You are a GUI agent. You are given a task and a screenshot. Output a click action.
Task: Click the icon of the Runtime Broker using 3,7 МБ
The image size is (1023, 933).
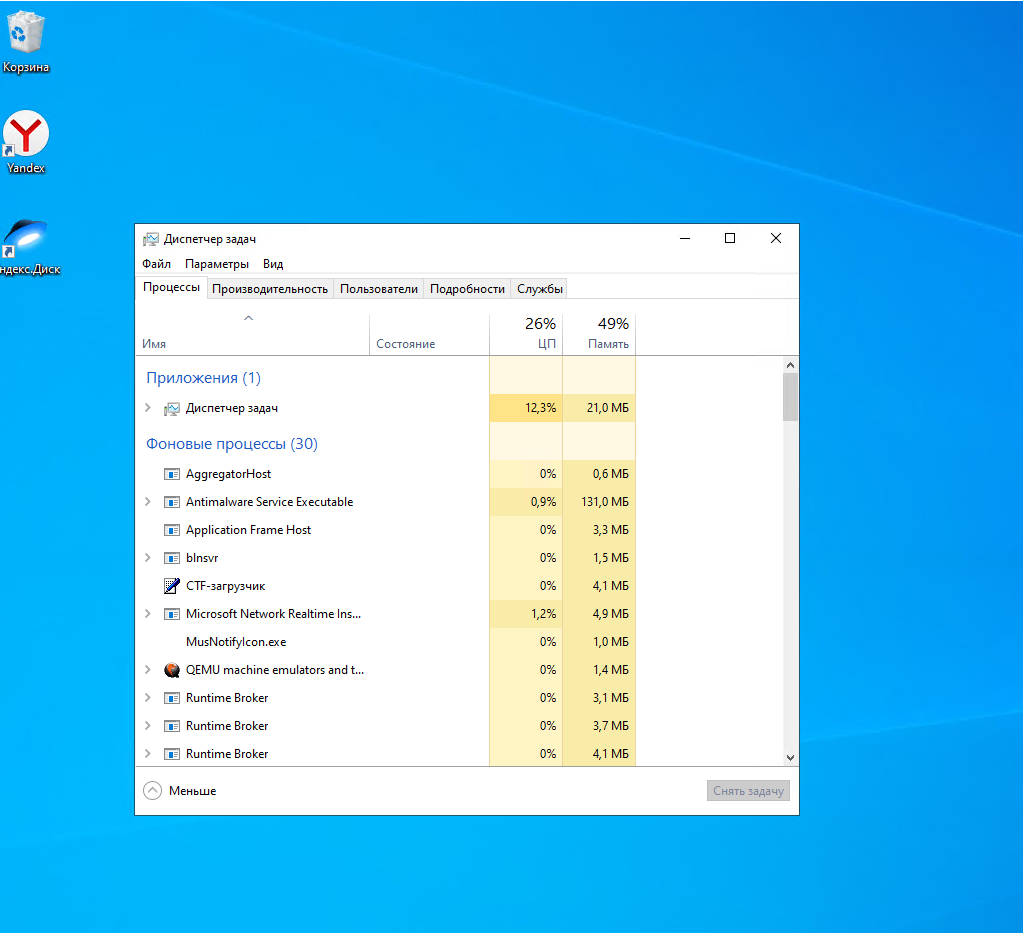(x=172, y=726)
